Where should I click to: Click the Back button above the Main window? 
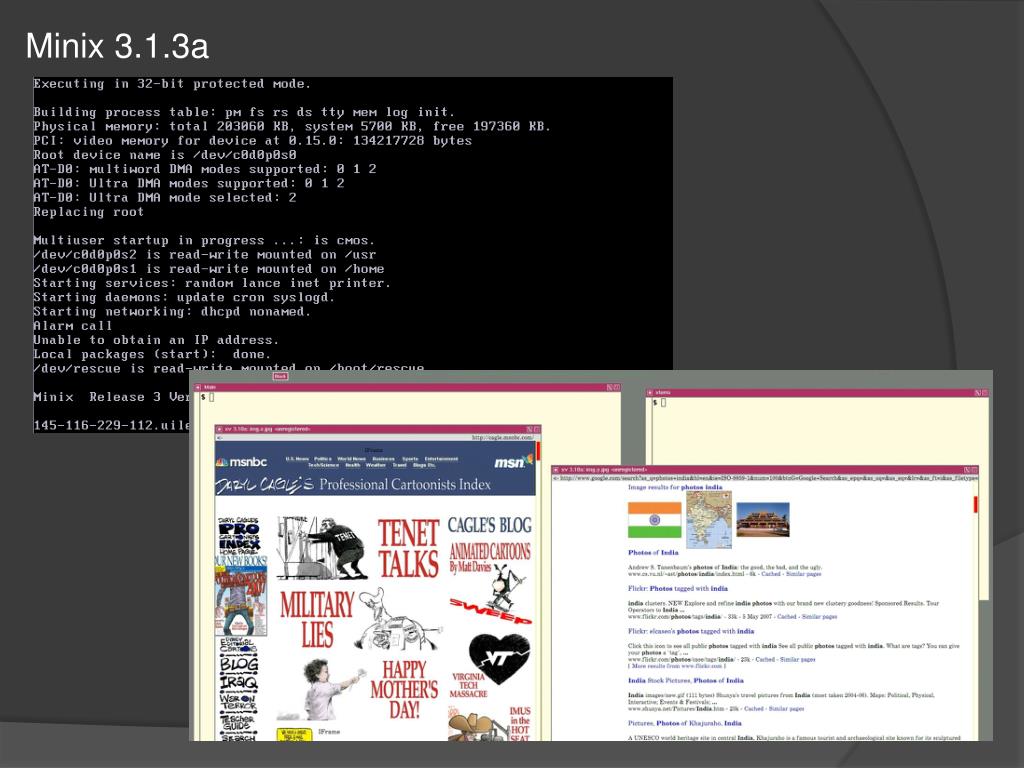280,376
